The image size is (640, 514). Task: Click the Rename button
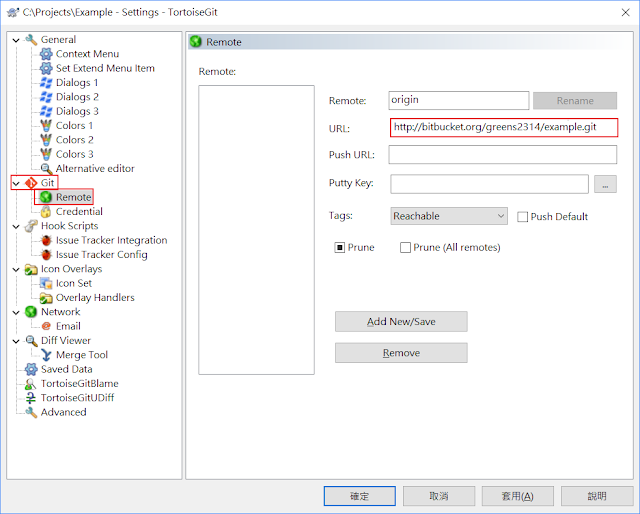575,100
